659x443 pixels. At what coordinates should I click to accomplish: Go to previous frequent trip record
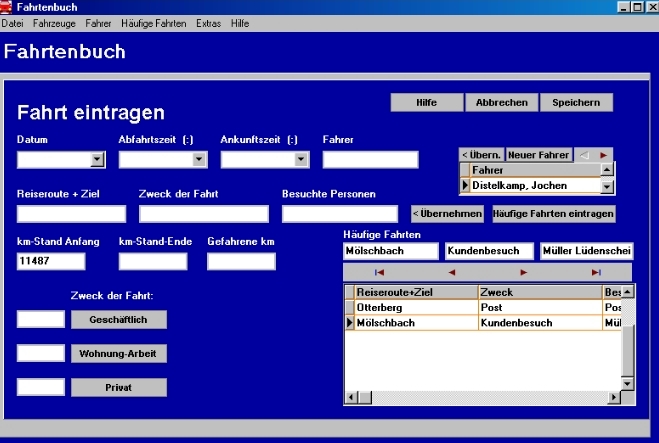451,272
